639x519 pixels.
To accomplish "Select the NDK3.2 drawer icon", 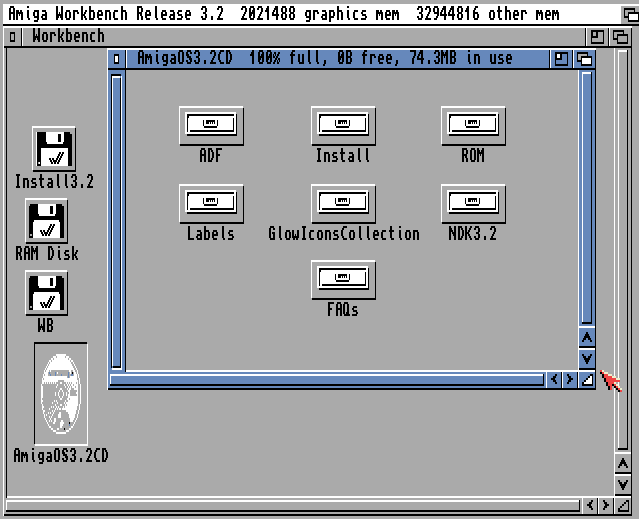I will [x=473, y=203].
